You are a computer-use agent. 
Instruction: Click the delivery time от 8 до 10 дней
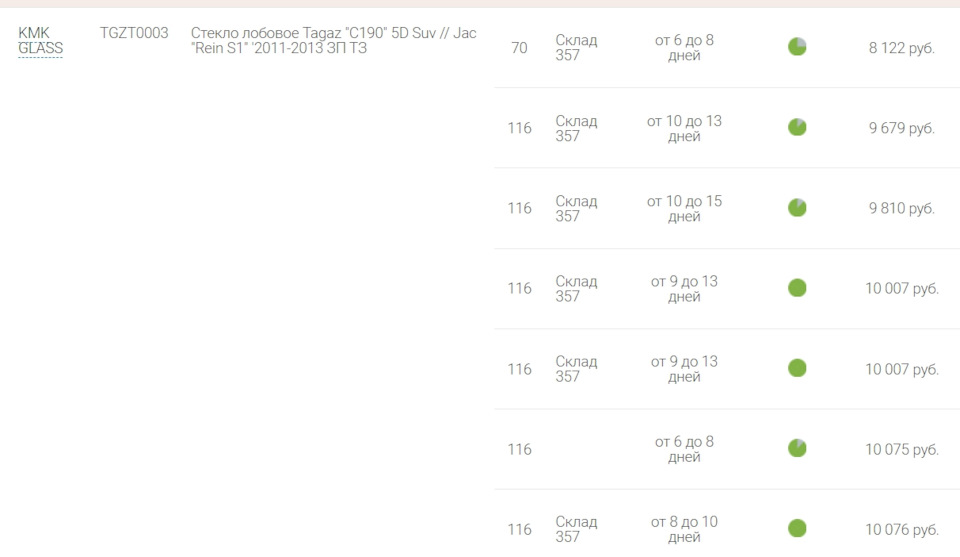(684, 529)
